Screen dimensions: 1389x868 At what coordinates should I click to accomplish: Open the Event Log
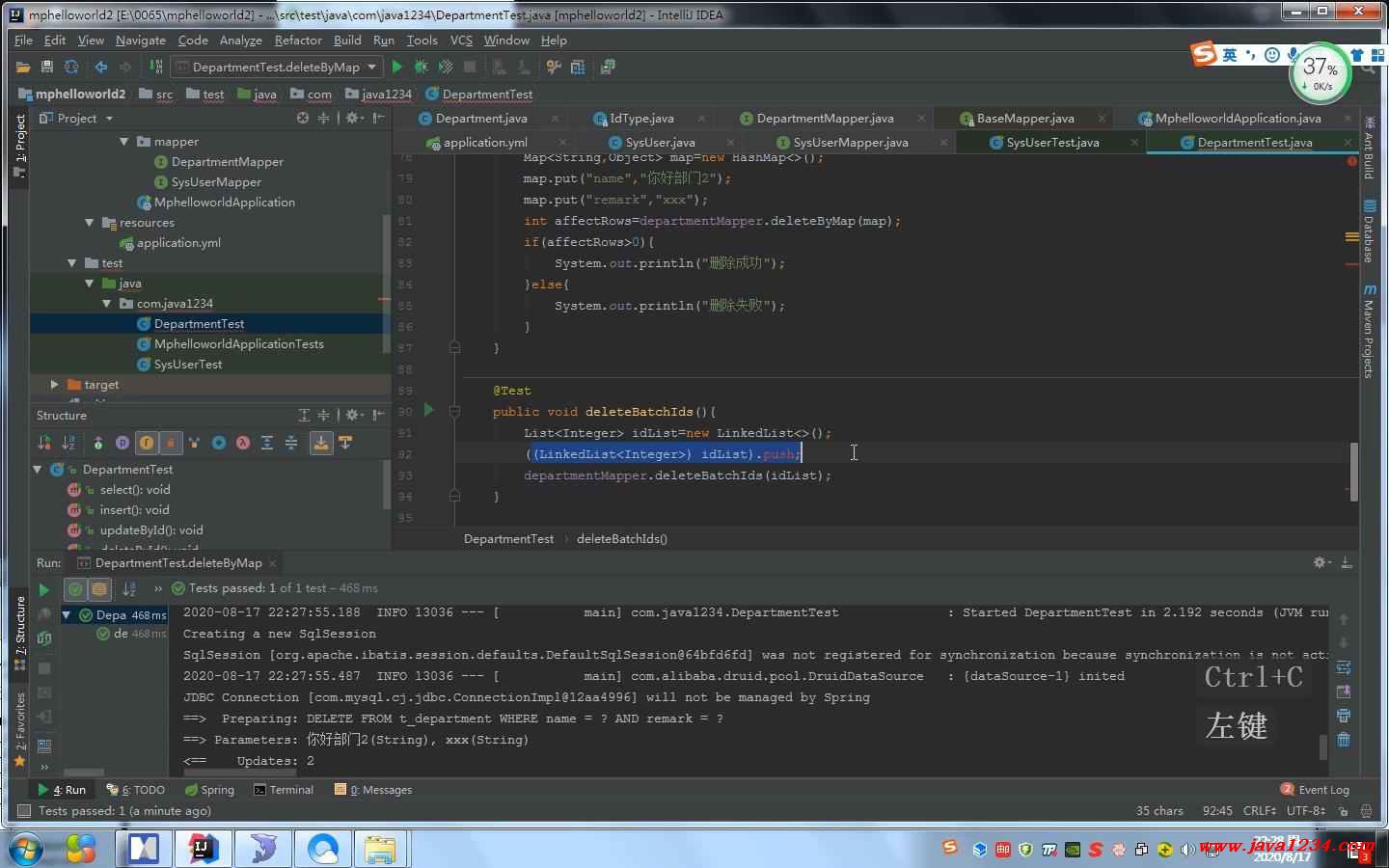[x=1315, y=789]
